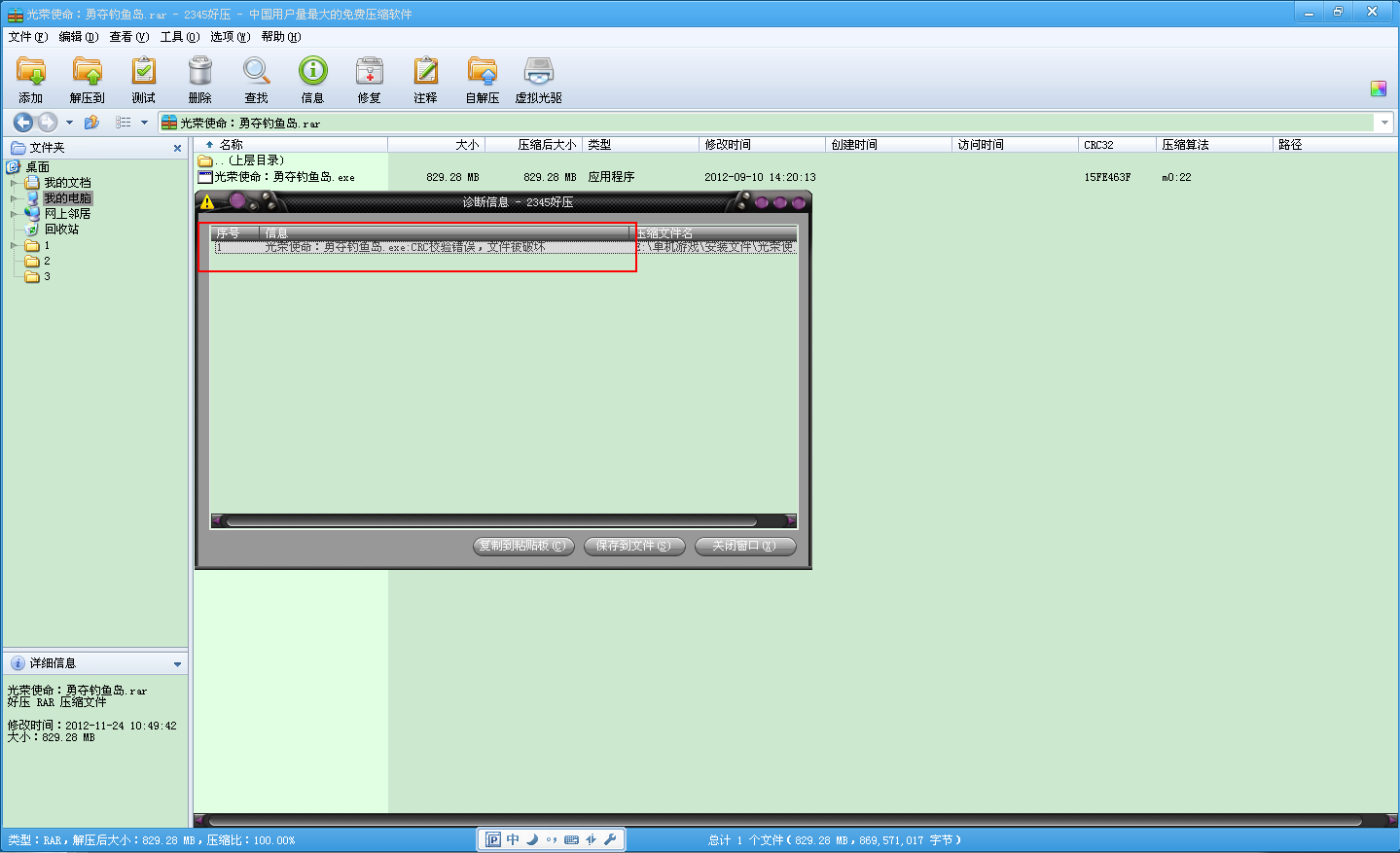Click the grey forward navigation arrow

point(47,123)
